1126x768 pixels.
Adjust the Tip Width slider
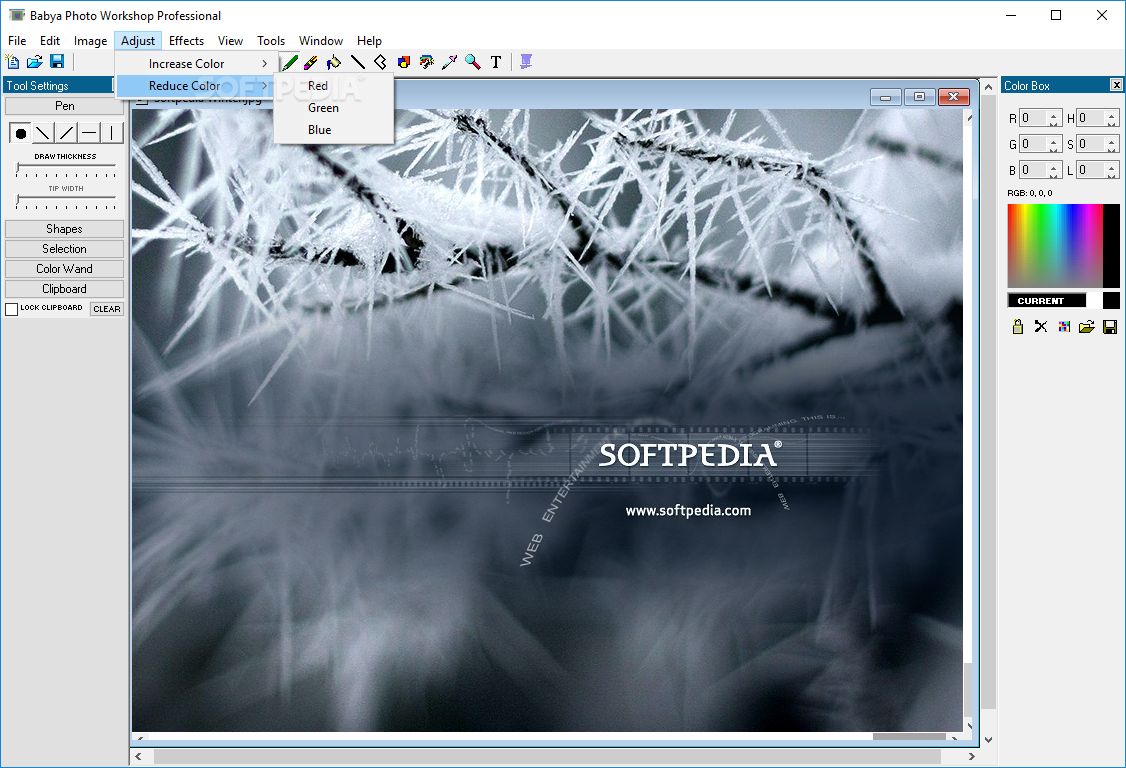pyautogui.click(x=66, y=202)
